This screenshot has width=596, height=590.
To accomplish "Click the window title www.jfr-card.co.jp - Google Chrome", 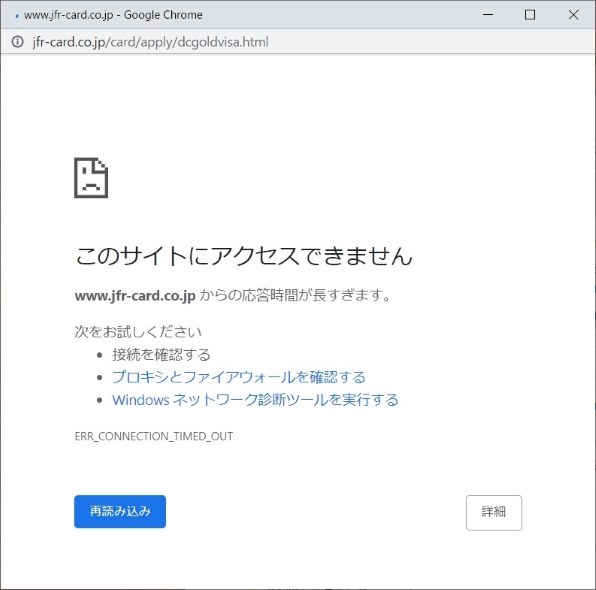I will click(113, 15).
